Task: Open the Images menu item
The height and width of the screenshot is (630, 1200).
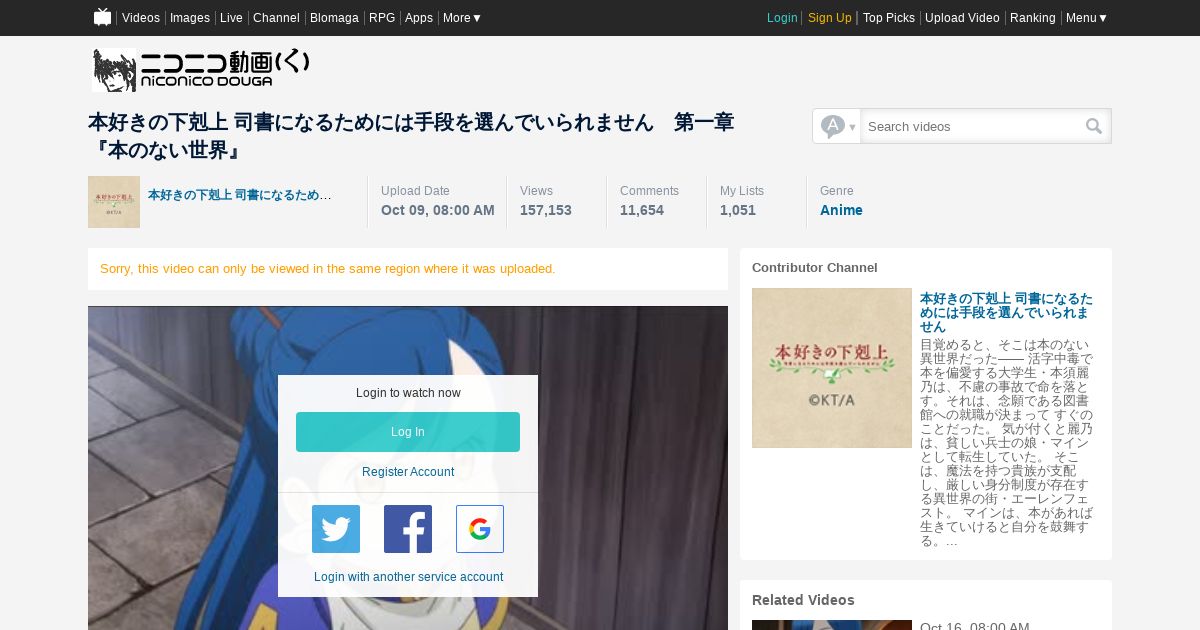Action: point(190,18)
